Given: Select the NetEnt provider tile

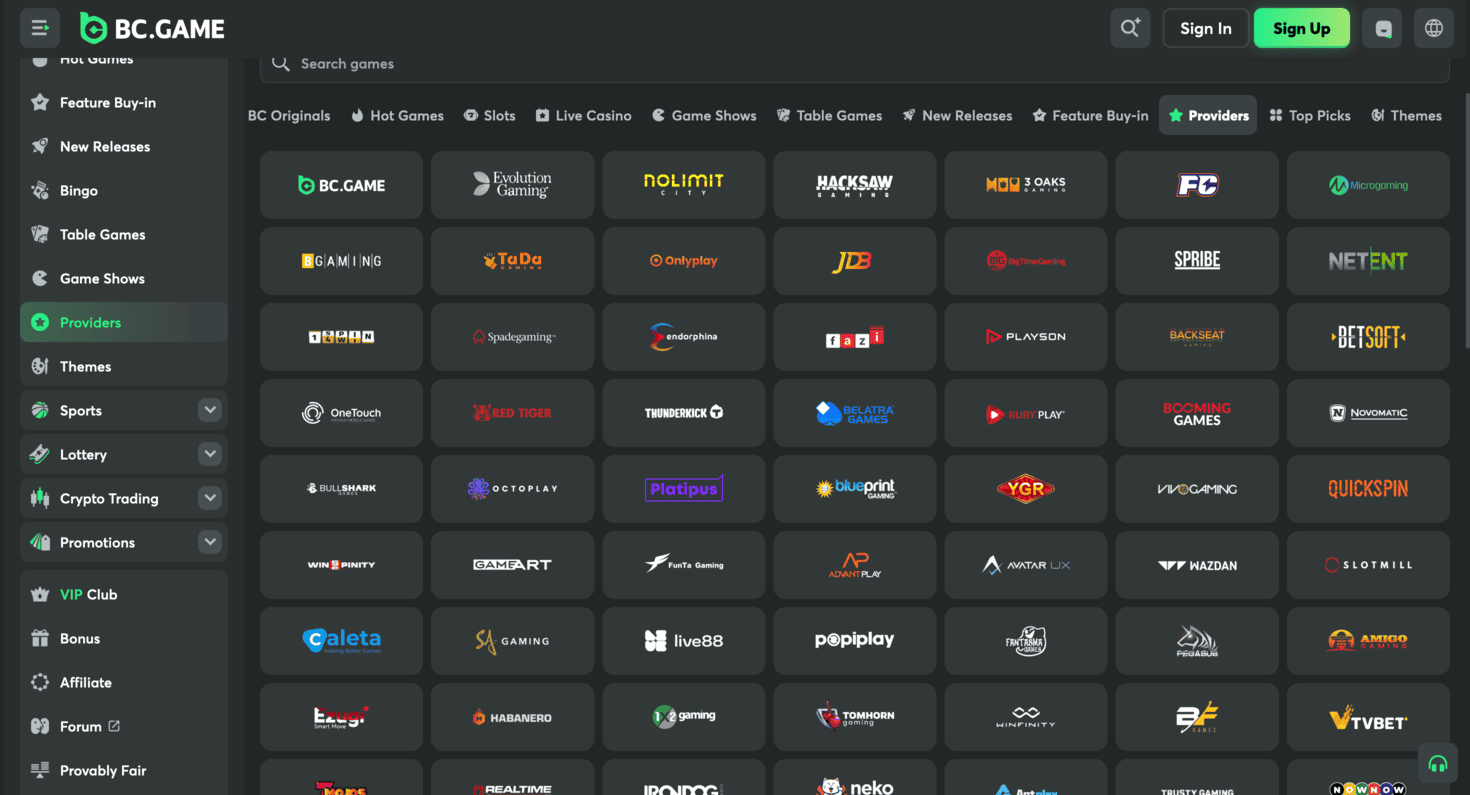Looking at the screenshot, I should pos(1368,261).
